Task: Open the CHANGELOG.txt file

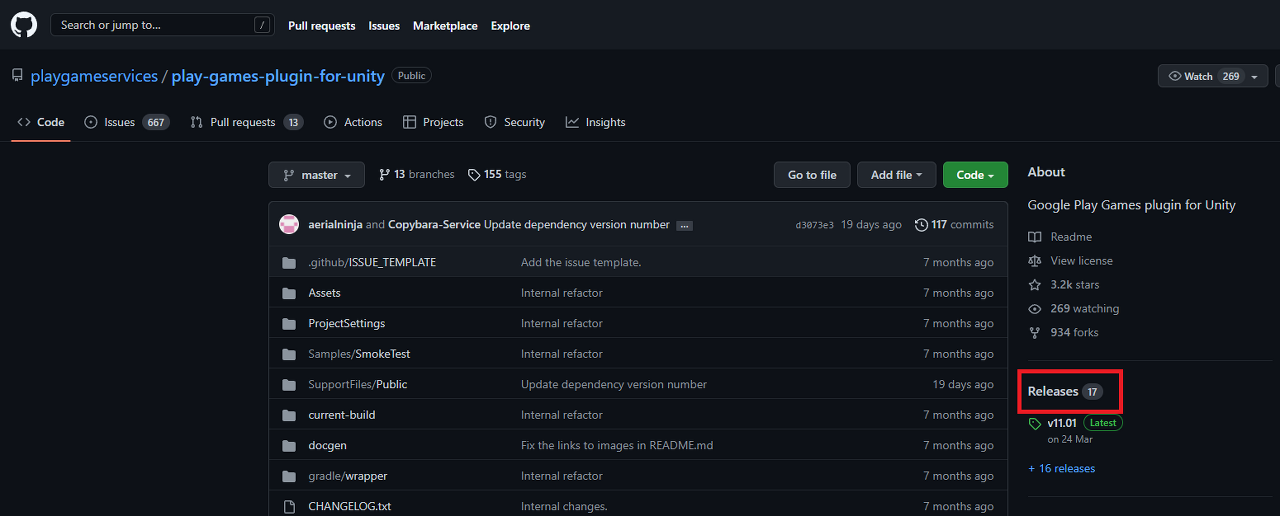Action: (349, 507)
